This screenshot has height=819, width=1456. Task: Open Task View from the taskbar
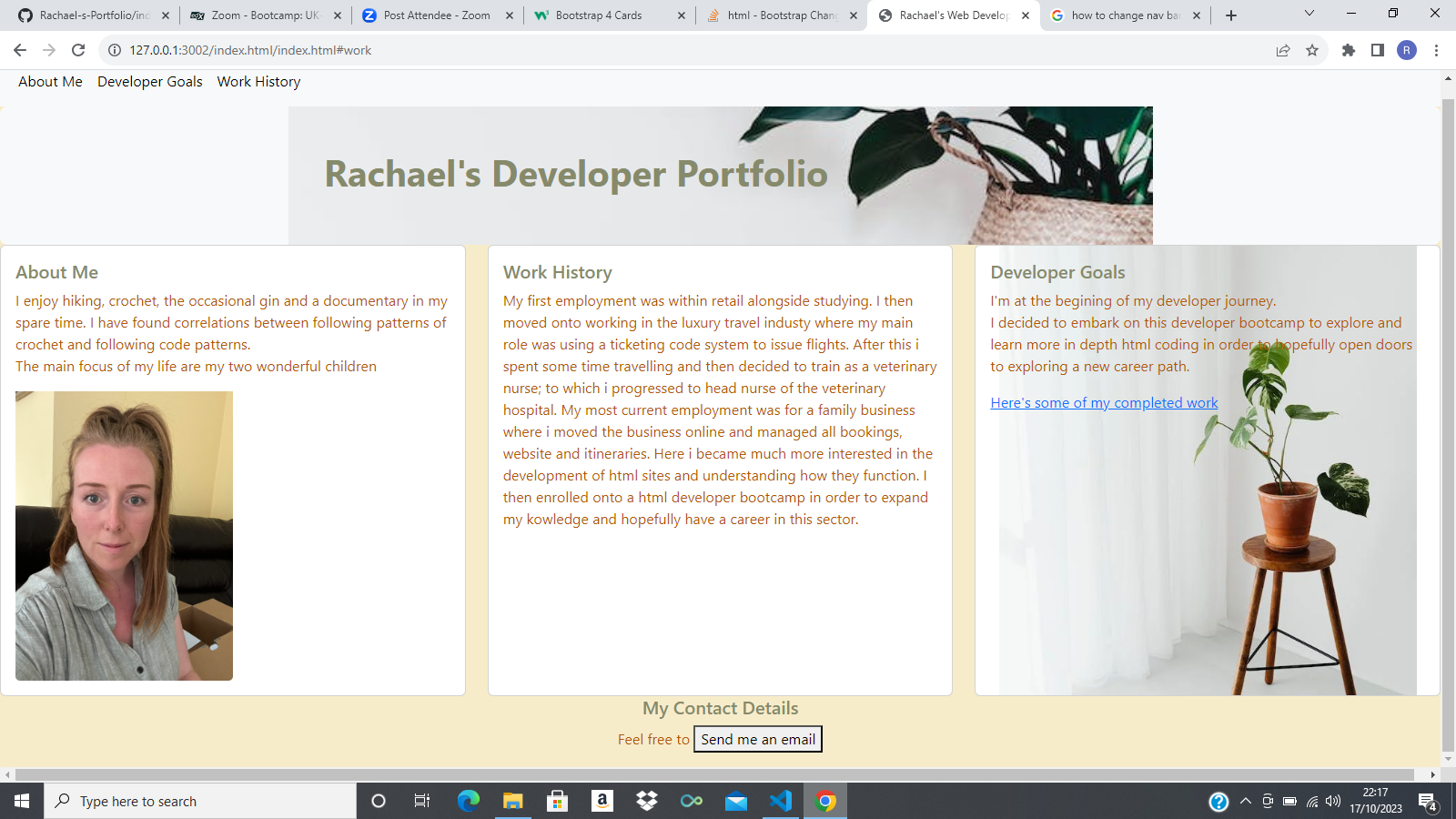click(x=421, y=801)
